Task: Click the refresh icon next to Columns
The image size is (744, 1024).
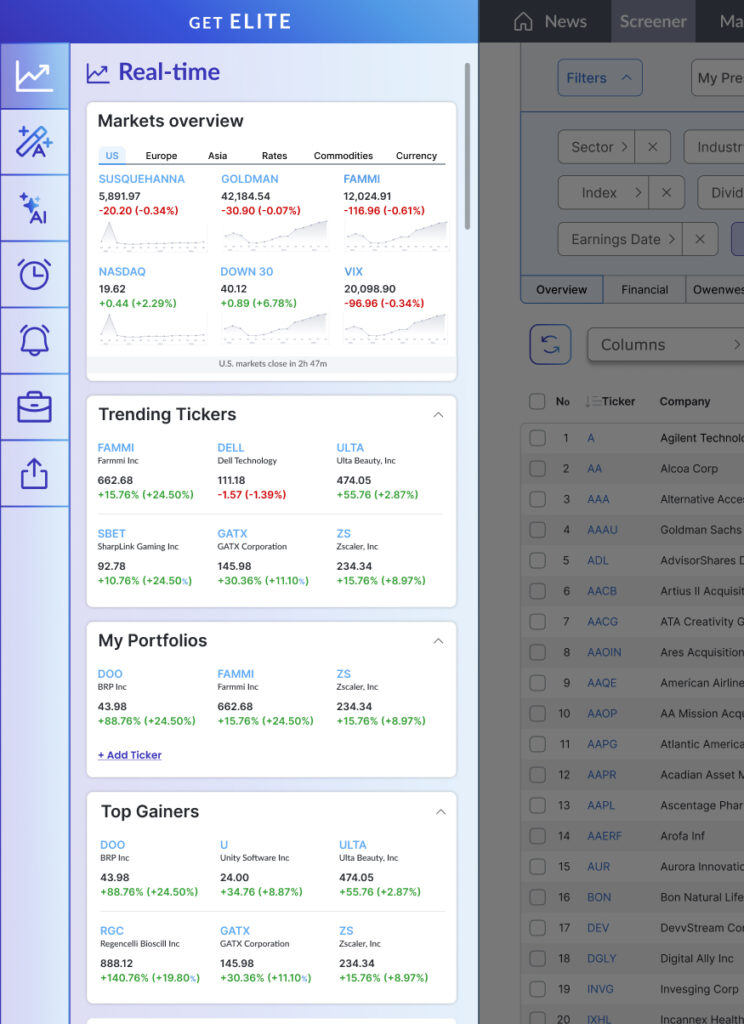Action: (550, 344)
